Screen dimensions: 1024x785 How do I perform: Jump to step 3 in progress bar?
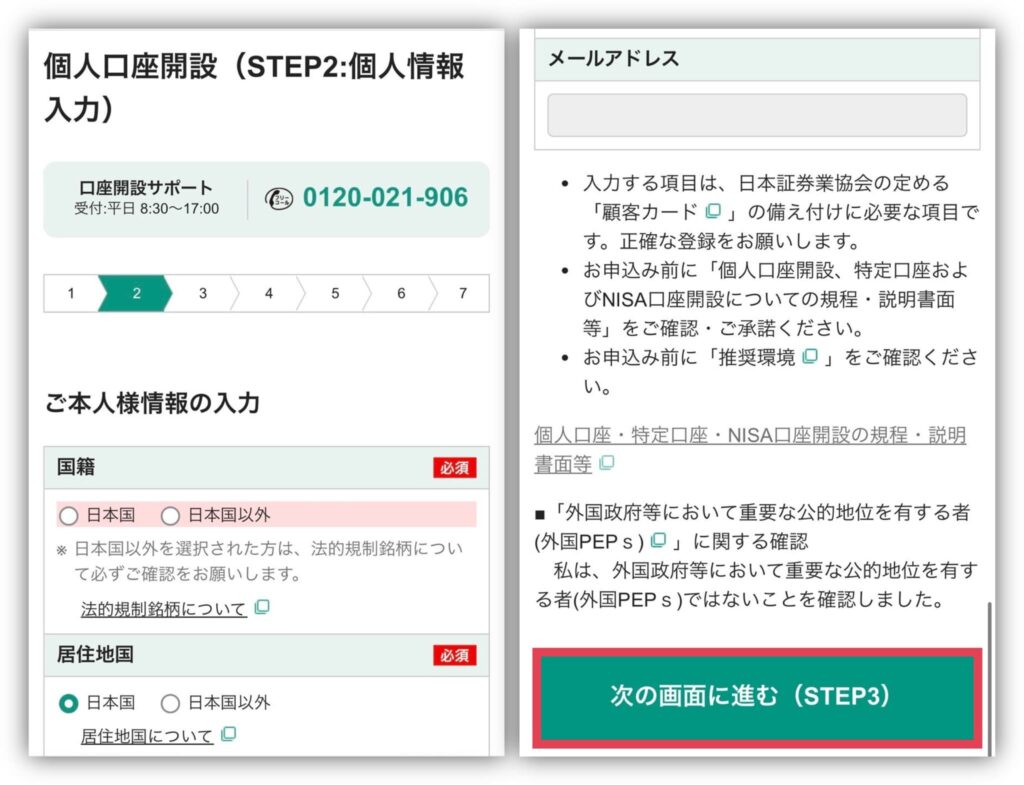tap(203, 294)
